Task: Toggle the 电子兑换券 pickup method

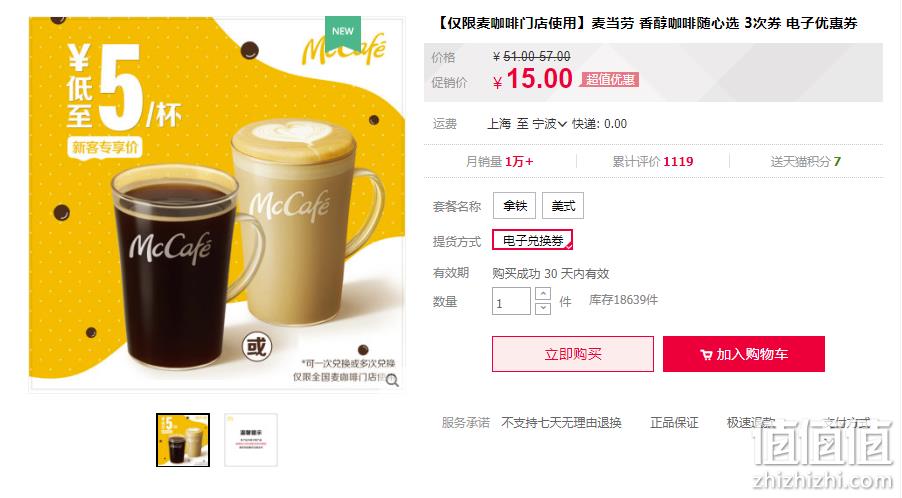Action: (532, 240)
